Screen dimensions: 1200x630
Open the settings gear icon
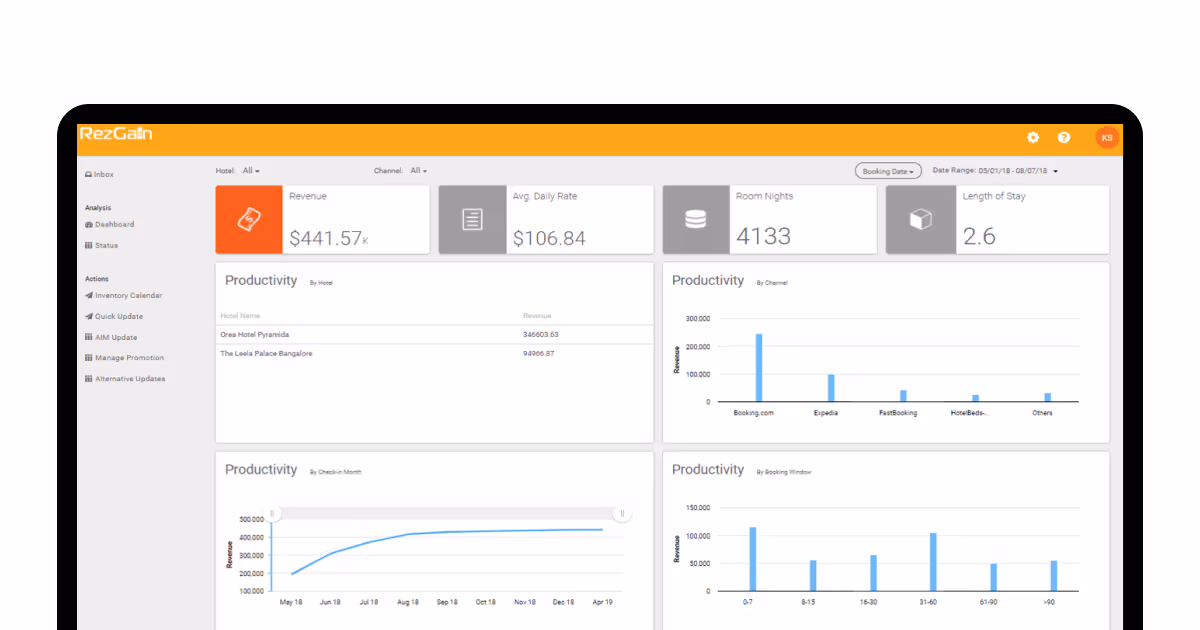1033,138
